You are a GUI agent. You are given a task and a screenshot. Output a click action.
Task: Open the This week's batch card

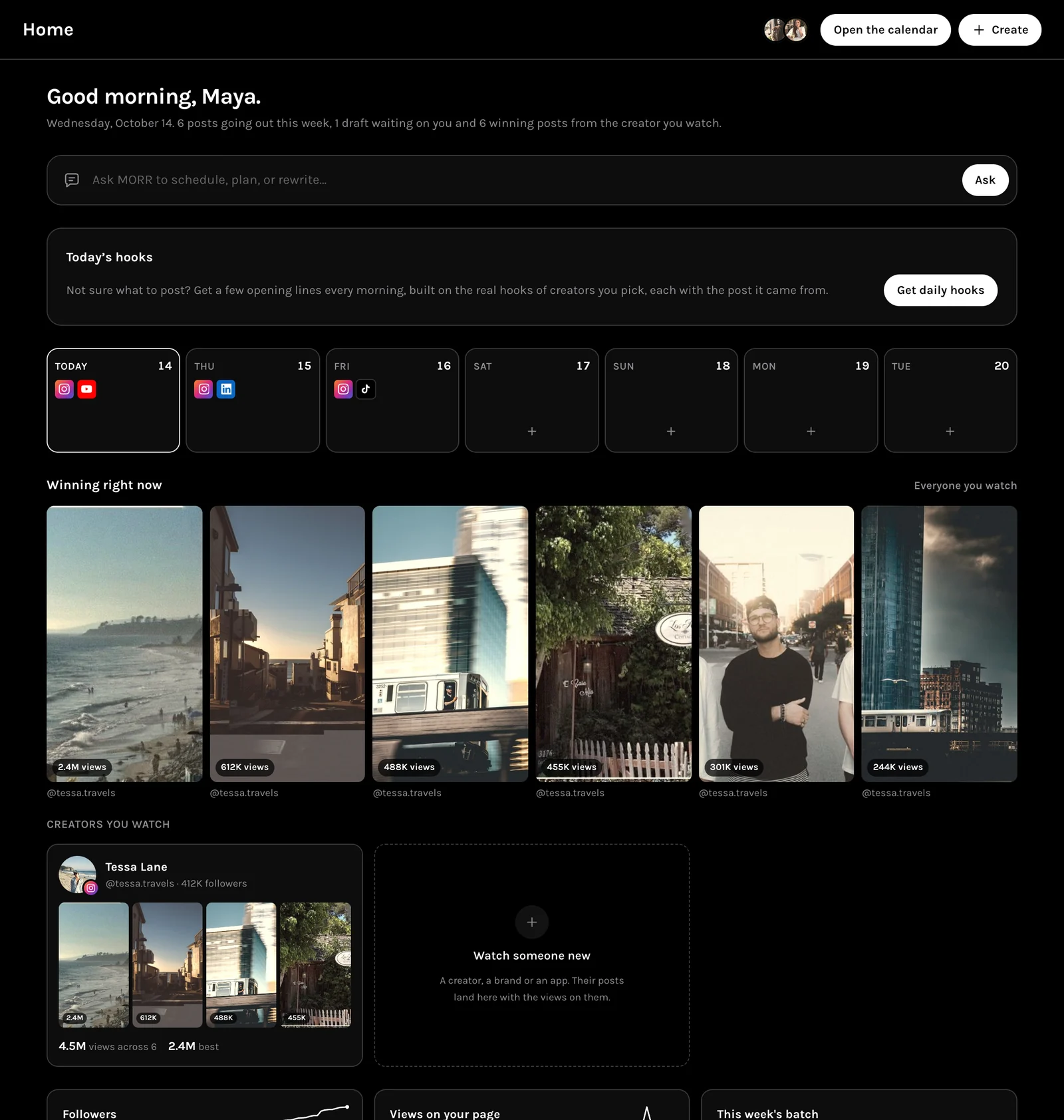(859, 1105)
